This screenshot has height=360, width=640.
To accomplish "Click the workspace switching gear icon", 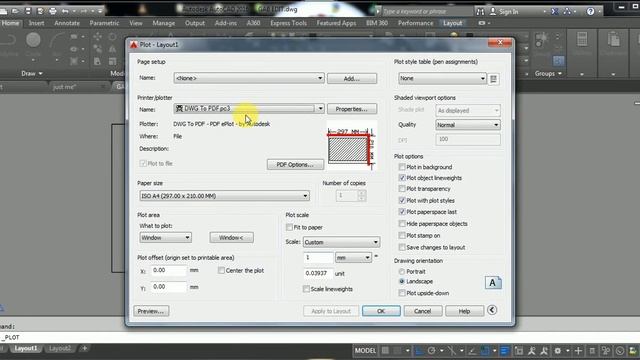I will pos(558,350).
